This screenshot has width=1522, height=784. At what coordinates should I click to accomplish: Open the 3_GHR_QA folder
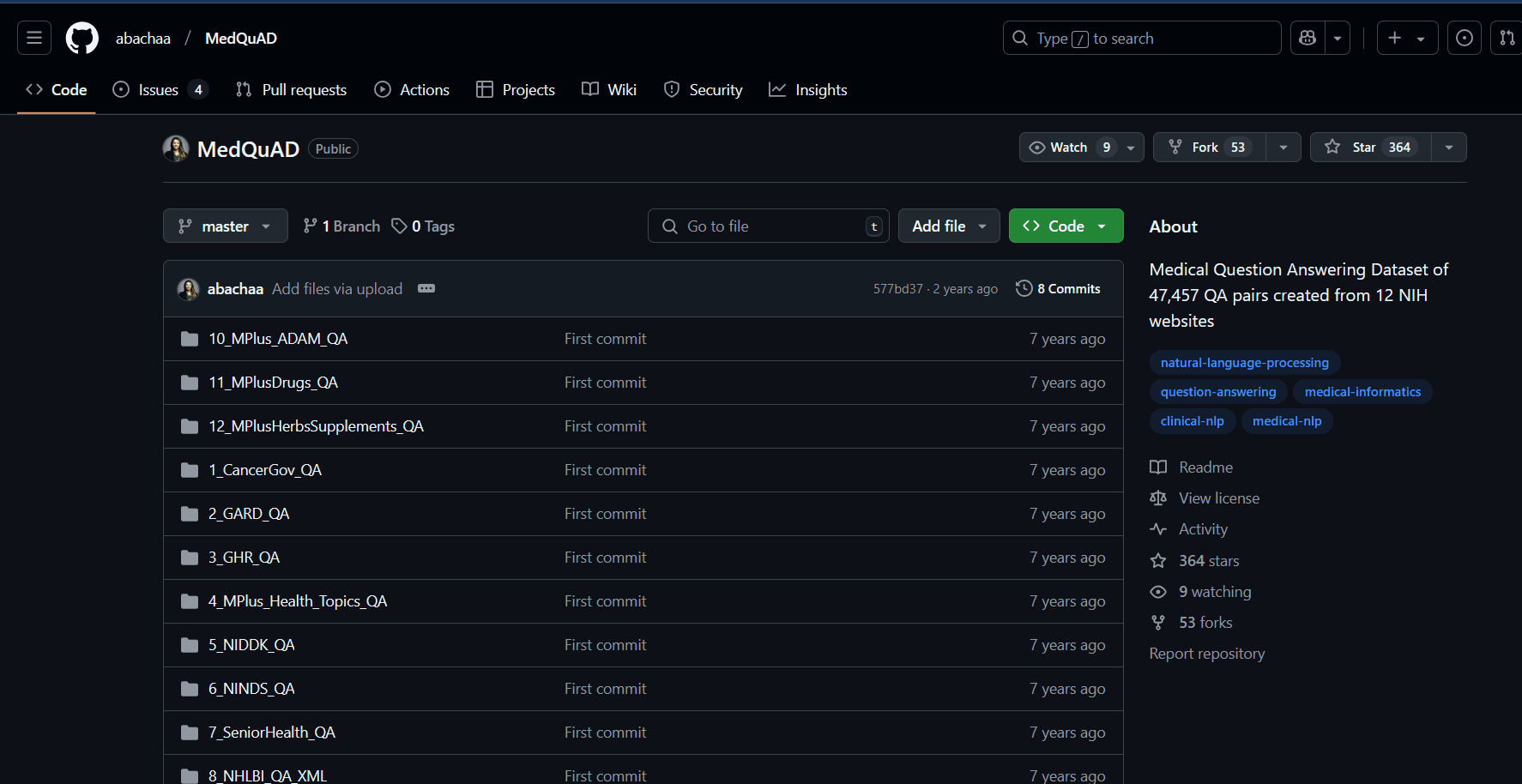[244, 557]
